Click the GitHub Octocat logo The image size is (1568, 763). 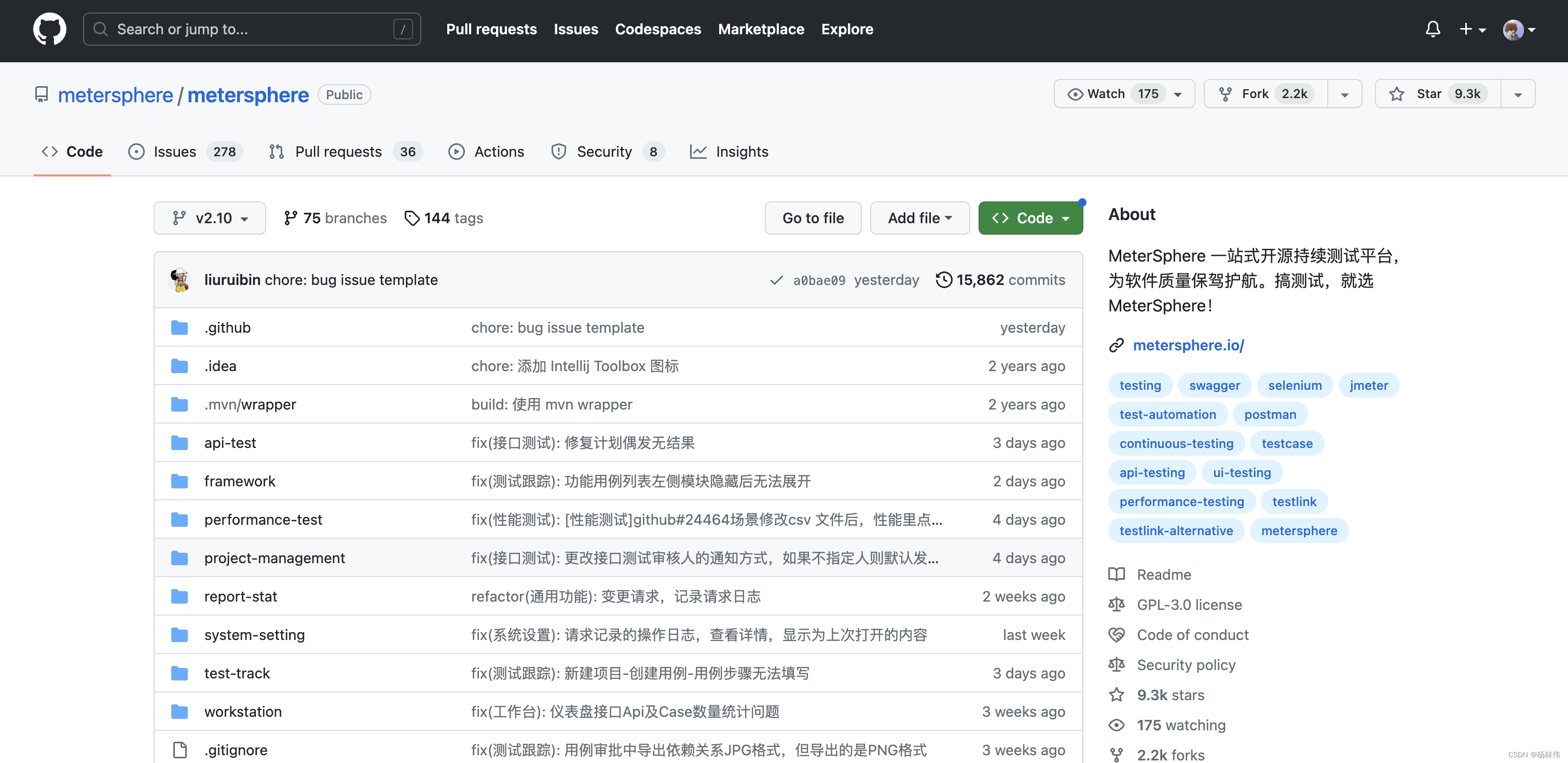(49, 29)
